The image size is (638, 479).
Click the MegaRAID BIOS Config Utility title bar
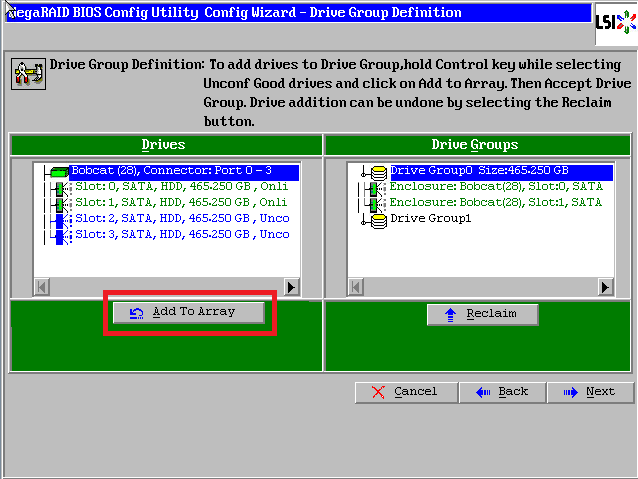click(298, 13)
